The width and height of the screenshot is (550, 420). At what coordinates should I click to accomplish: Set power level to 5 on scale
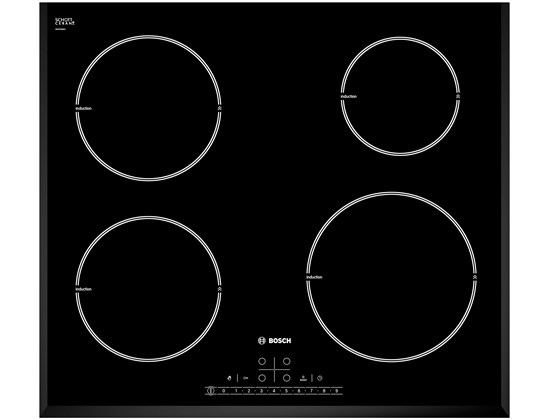tap(286, 391)
